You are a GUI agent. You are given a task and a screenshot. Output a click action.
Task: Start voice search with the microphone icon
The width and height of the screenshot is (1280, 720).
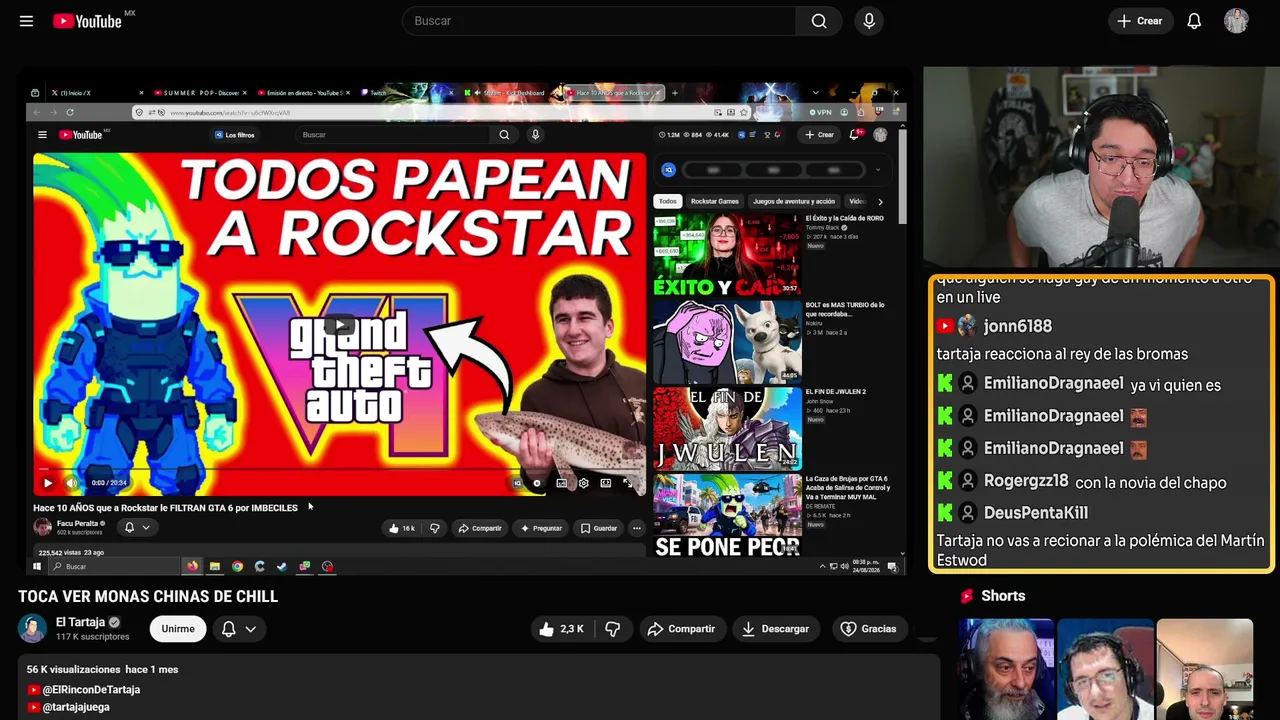869,21
